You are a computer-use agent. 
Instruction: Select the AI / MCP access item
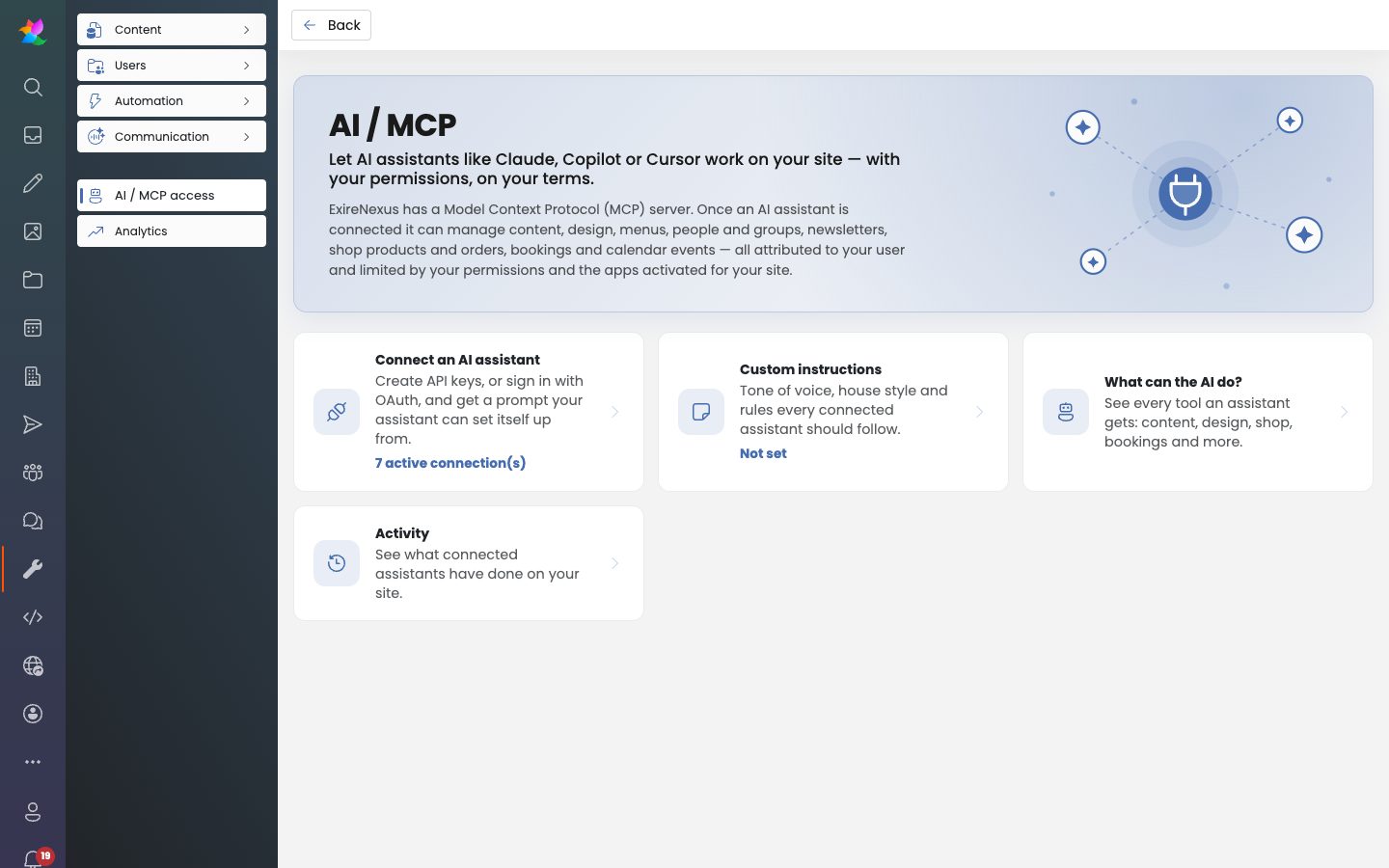[172, 196]
